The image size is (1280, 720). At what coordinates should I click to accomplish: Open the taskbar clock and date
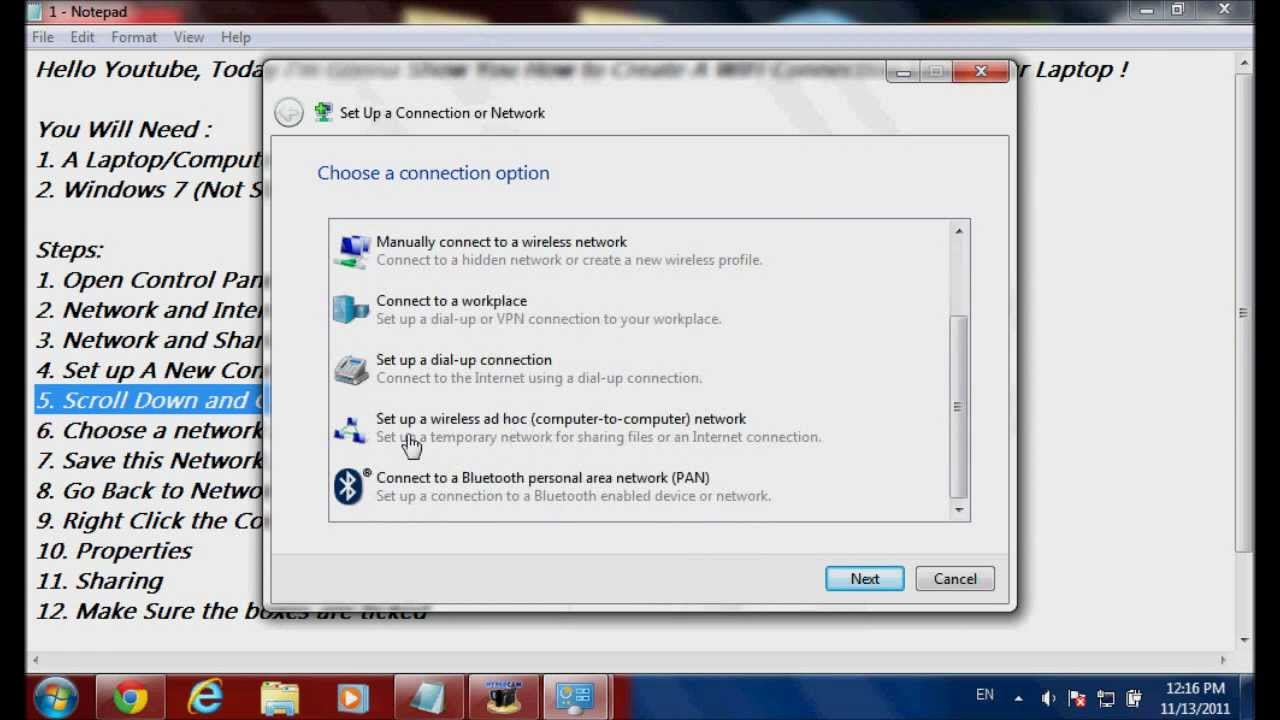tap(1196, 698)
